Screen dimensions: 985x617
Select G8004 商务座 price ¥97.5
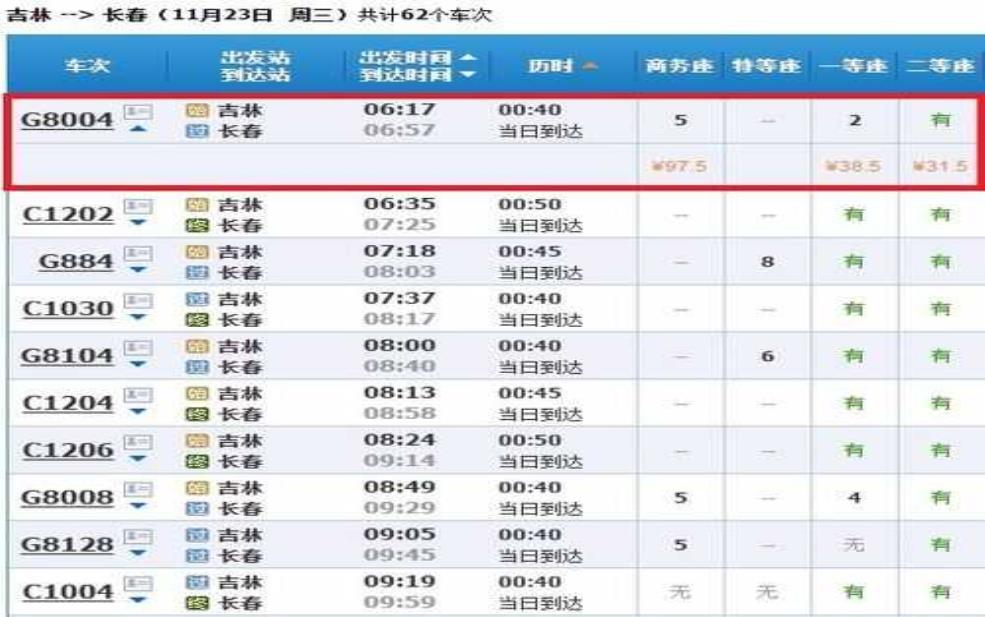pyautogui.click(x=680, y=167)
